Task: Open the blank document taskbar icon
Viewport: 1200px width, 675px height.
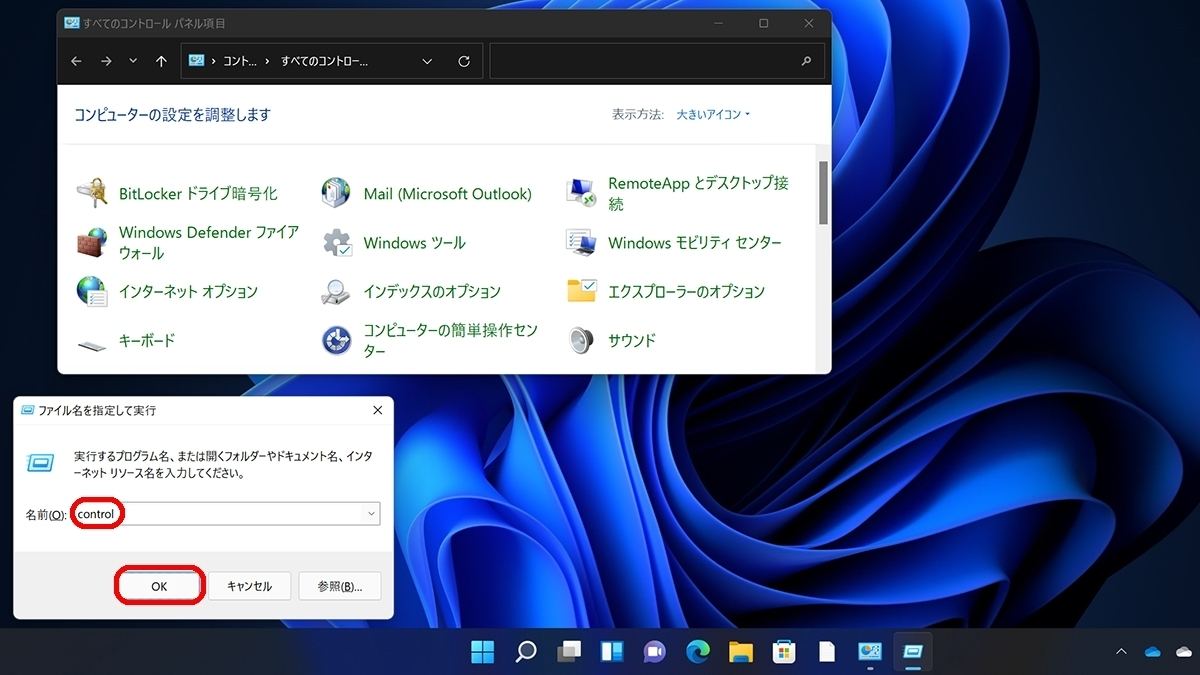Action: (x=827, y=652)
